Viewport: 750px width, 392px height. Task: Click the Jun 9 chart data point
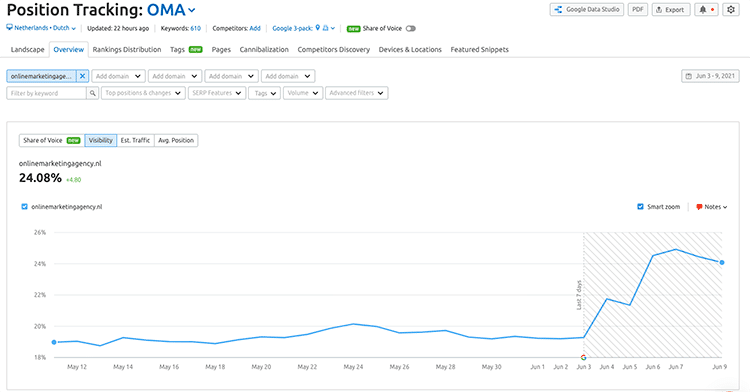point(722,262)
